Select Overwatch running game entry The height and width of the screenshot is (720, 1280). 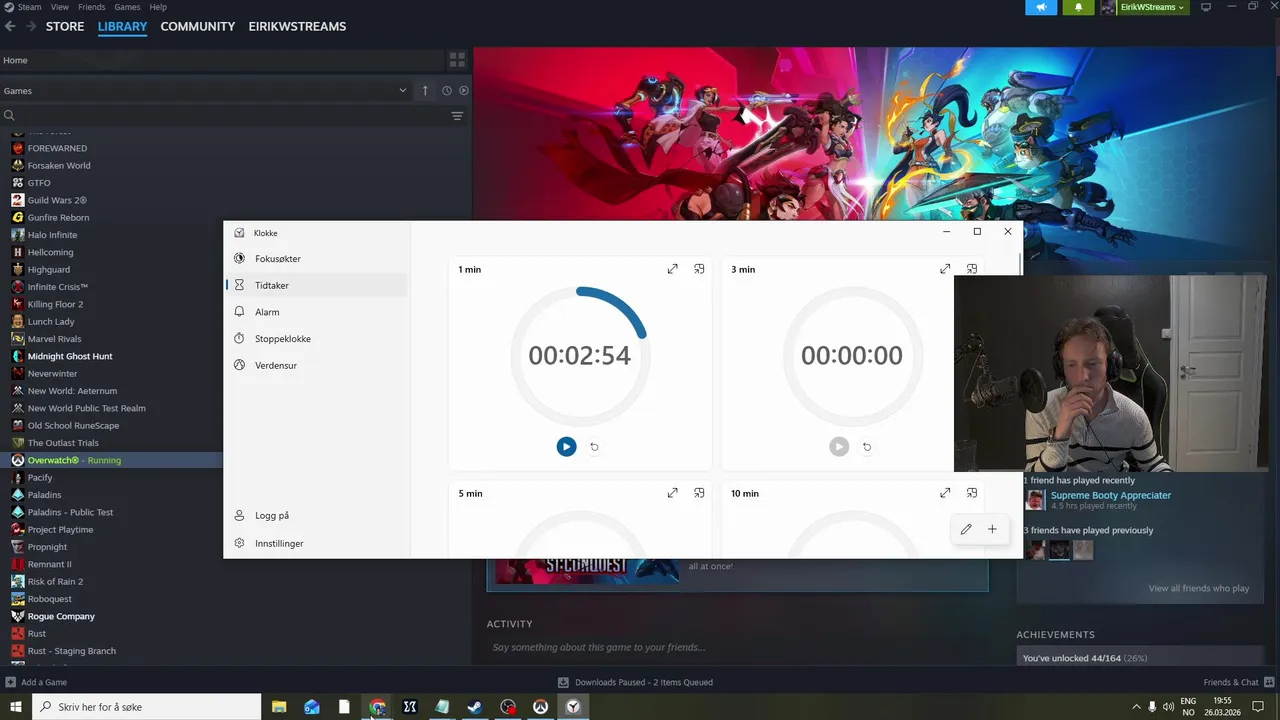[x=111, y=460]
